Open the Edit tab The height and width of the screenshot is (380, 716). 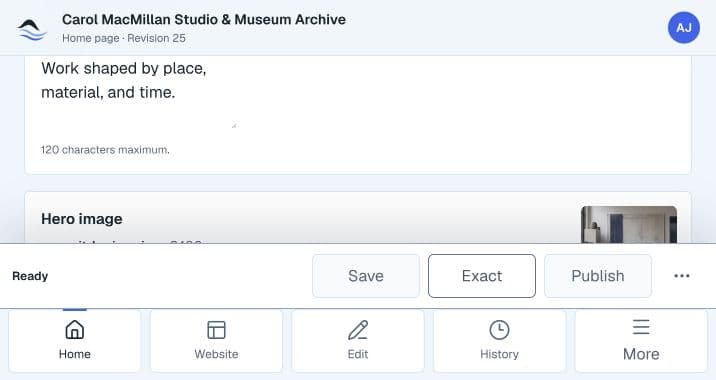point(358,340)
